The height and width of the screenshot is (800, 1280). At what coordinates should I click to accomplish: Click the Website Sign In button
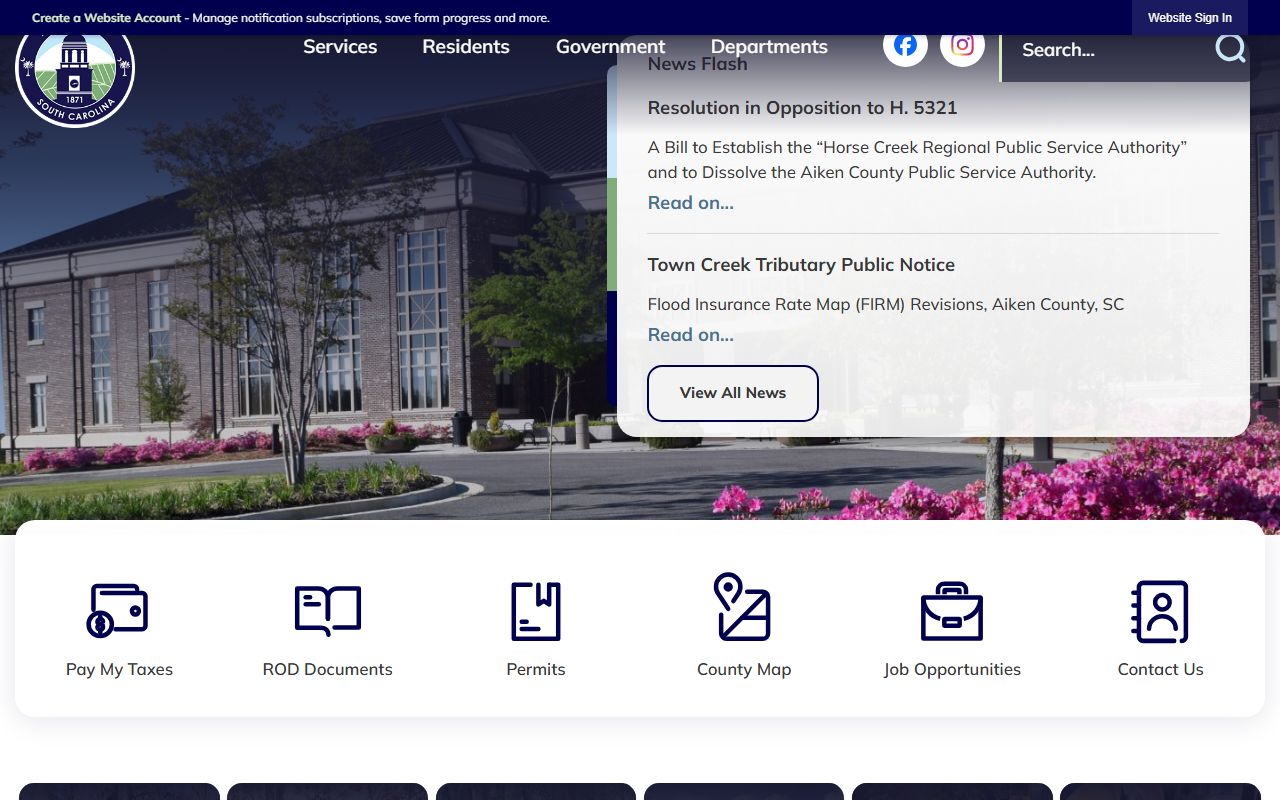click(1190, 18)
